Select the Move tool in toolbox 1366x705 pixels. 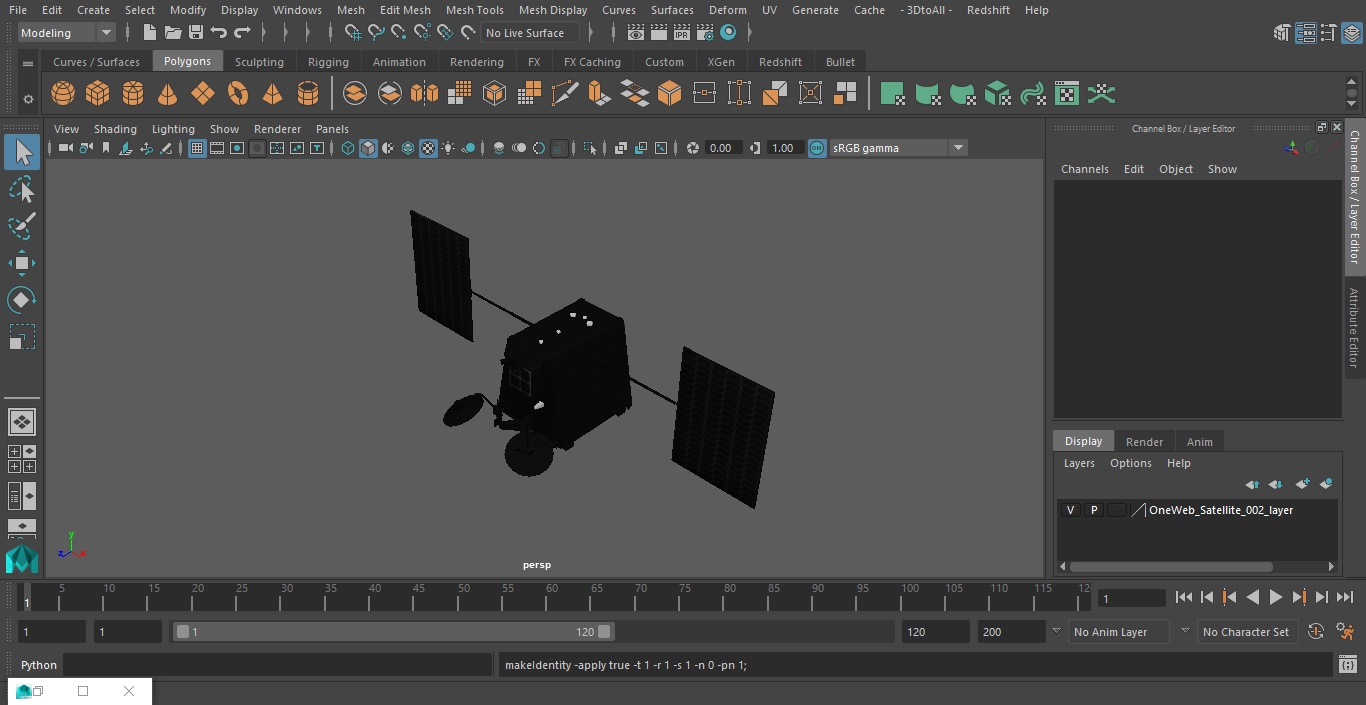point(21,263)
